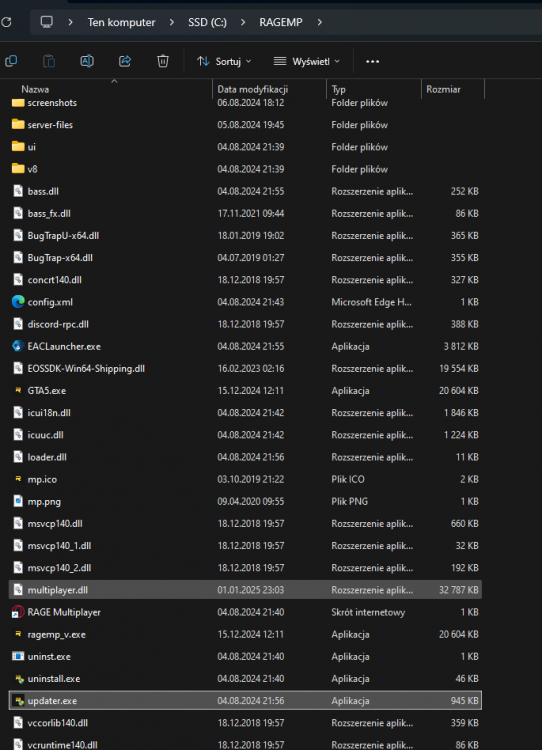The image size is (542, 750).
Task: Click the Rename toolbar icon
Action: pyautogui.click(x=87, y=61)
